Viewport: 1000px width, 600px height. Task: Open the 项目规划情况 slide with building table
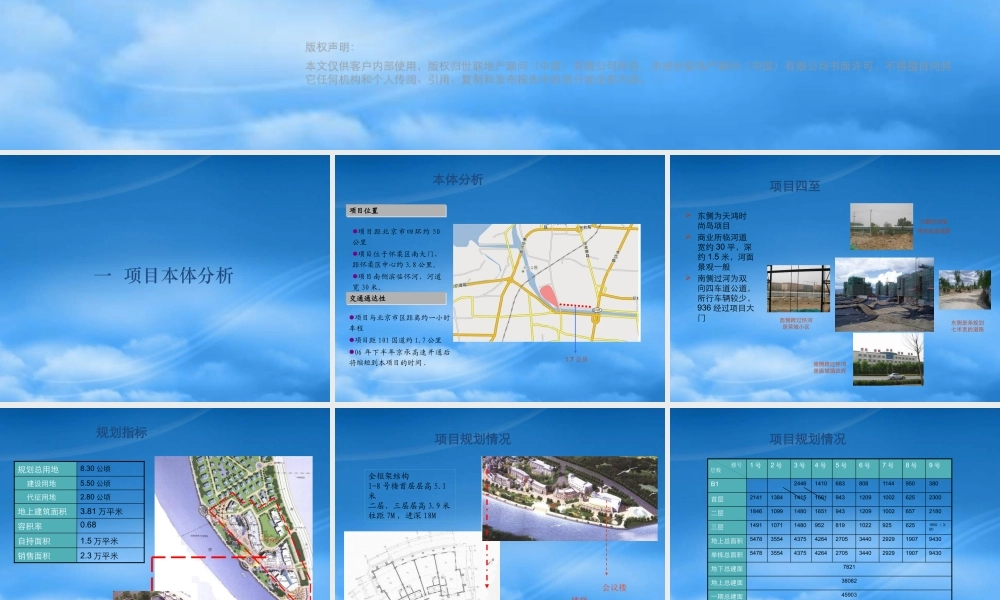click(x=835, y=504)
